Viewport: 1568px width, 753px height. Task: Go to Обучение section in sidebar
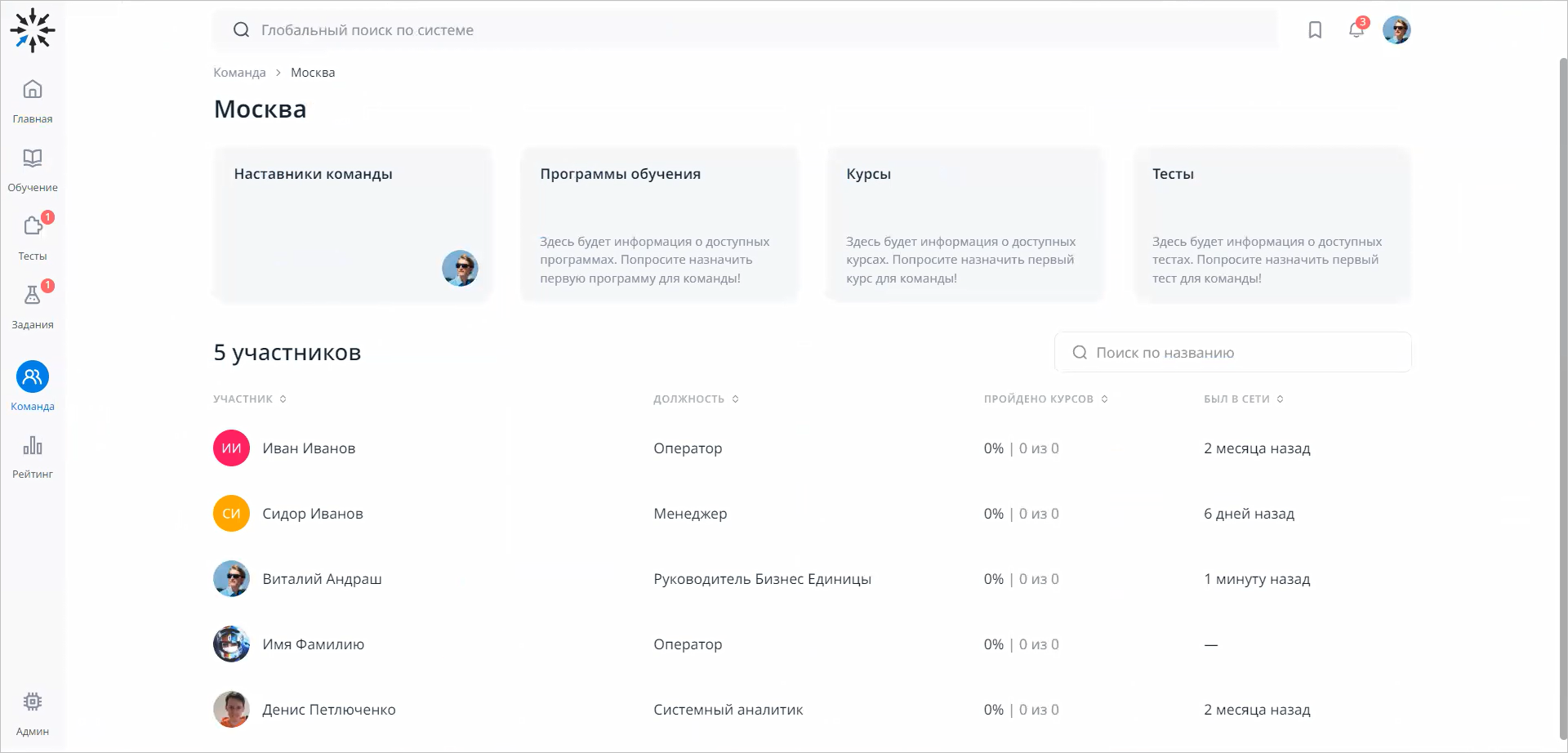tap(33, 168)
